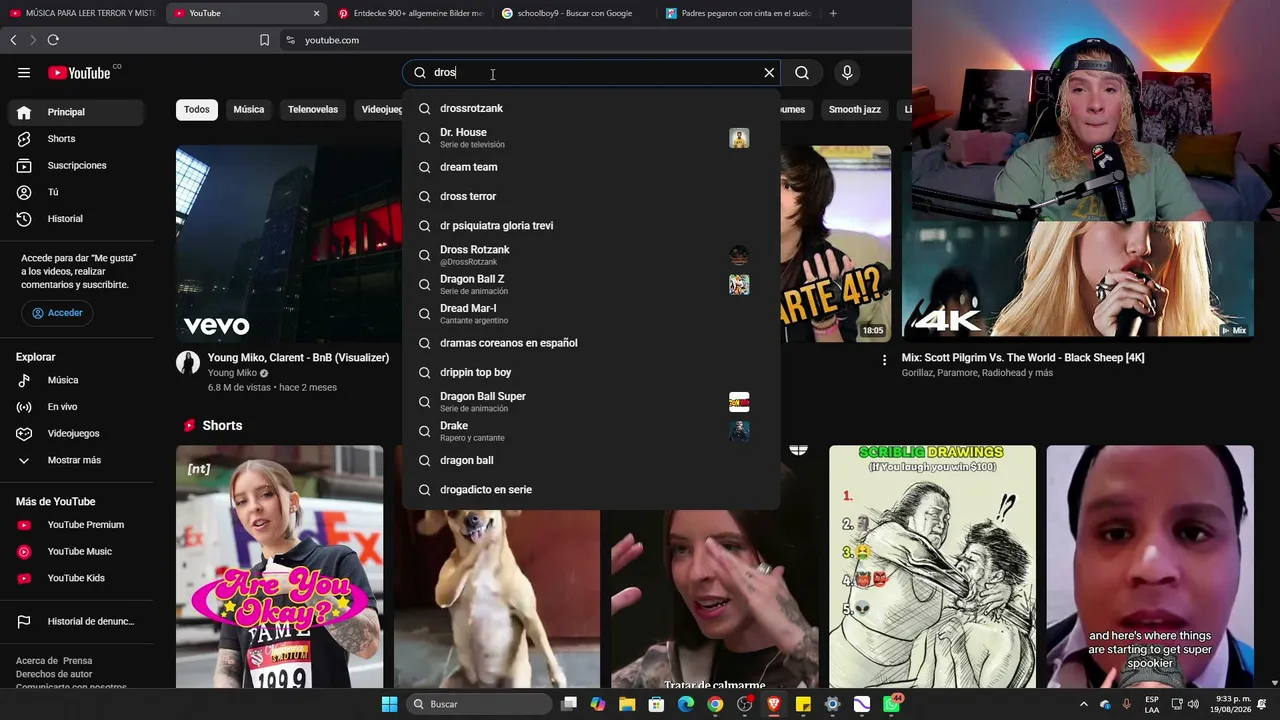Go back in browser history
This screenshot has width=1280, height=720.
point(13,40)
